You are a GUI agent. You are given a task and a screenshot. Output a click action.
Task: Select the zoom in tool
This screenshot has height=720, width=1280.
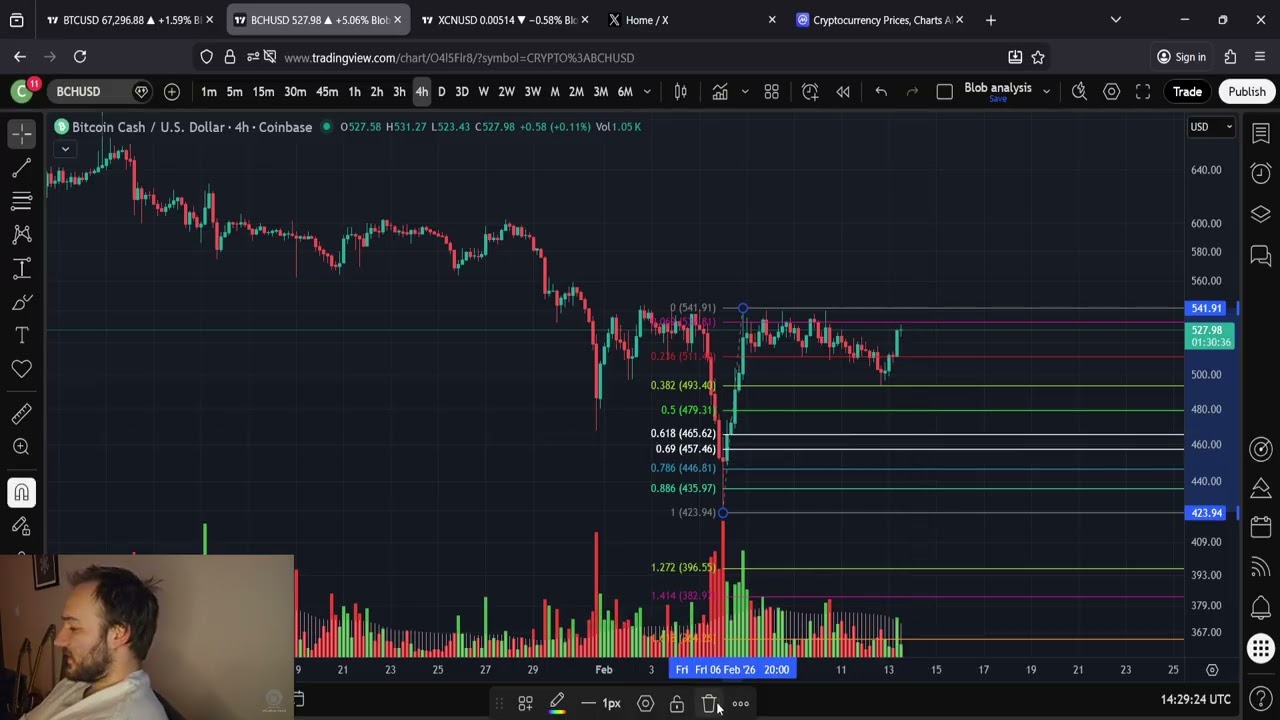(x=21, y=447)
